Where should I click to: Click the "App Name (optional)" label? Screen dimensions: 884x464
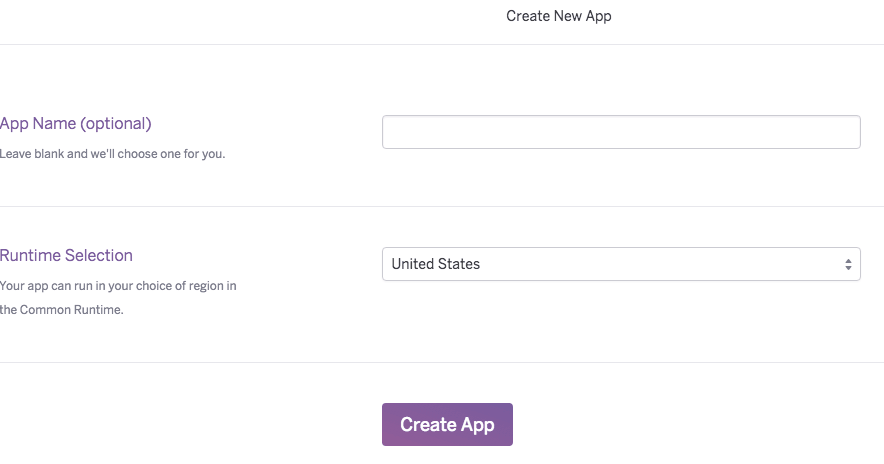[x=75, y=124]
